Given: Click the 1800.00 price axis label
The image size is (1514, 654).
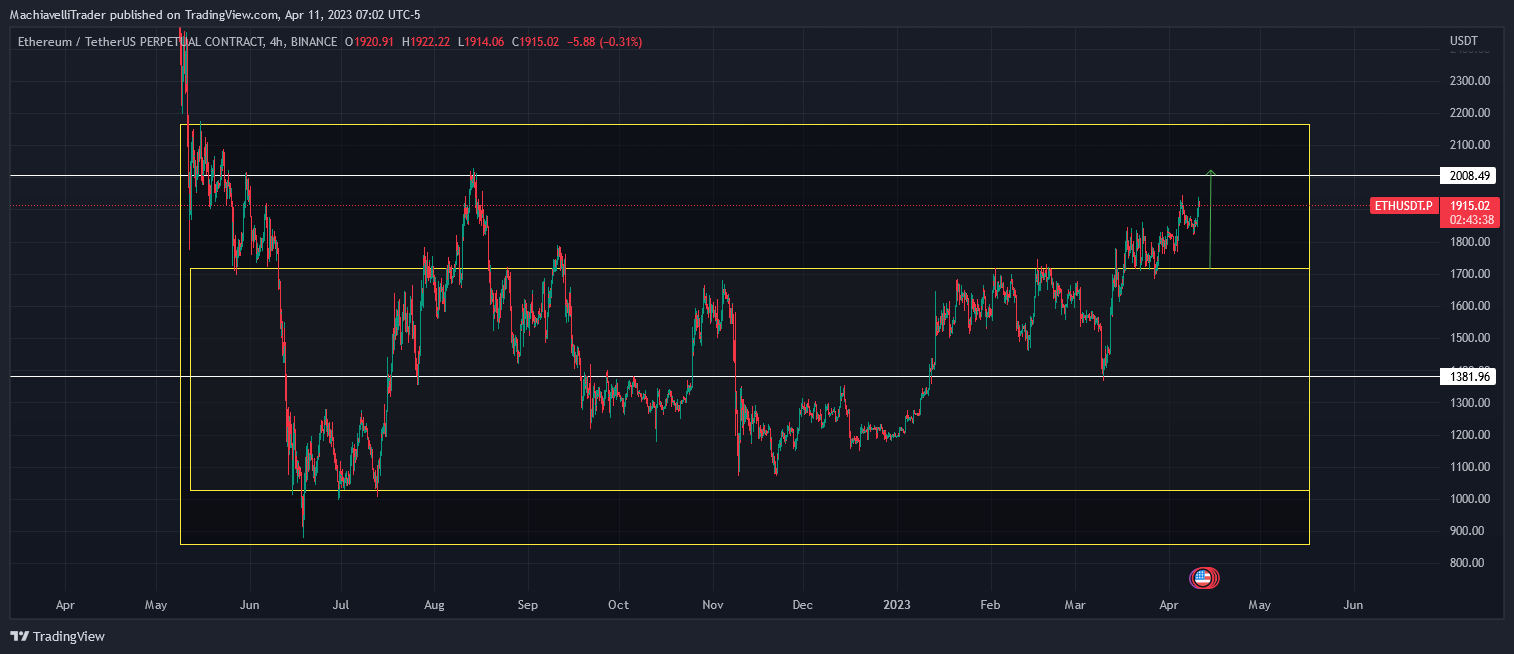Looking at the screenshot, I should pos(1470,242).
